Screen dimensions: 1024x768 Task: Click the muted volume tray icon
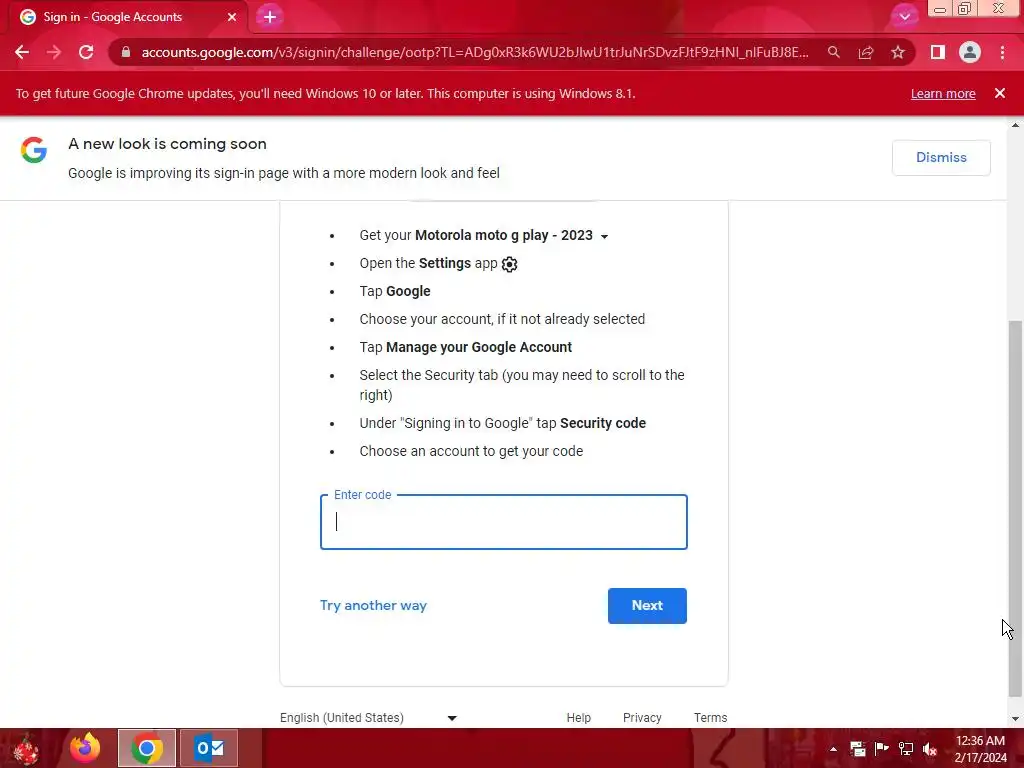coord(930,748)
